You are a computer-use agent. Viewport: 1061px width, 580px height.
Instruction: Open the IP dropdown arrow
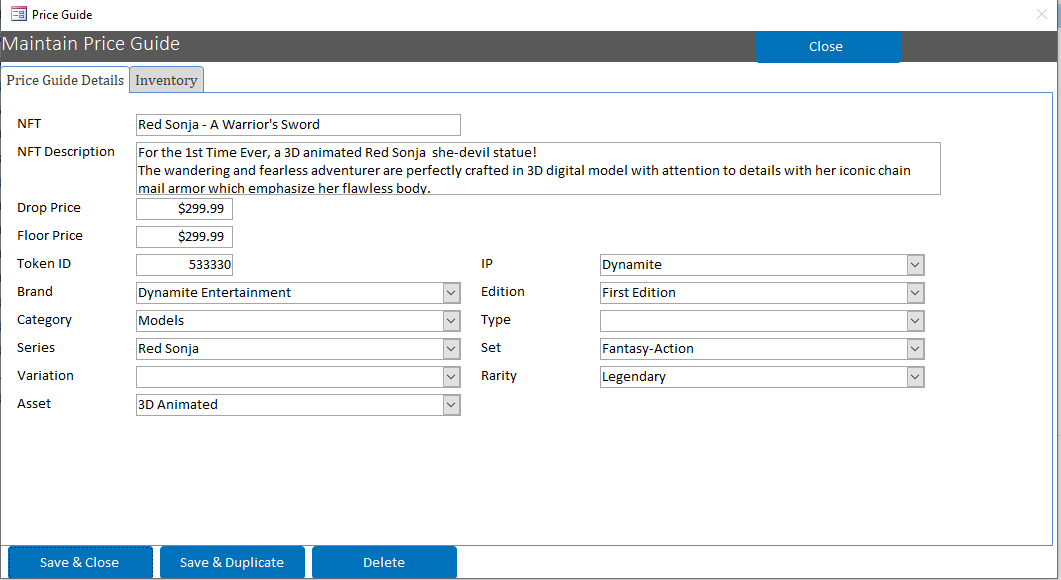click(916, 265)
